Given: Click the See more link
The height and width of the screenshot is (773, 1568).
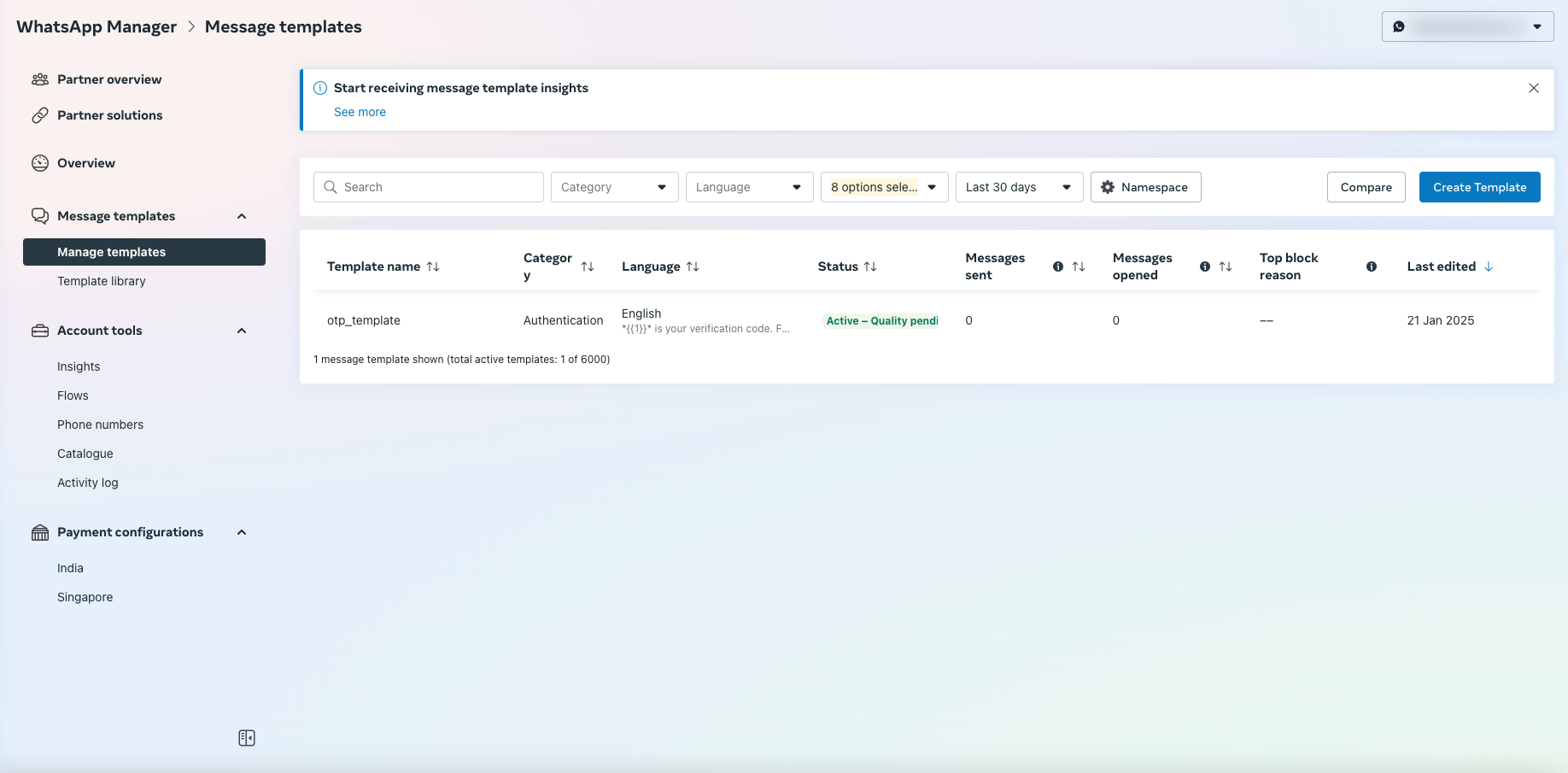Looking at the screenshot, I should click(360, 112).
